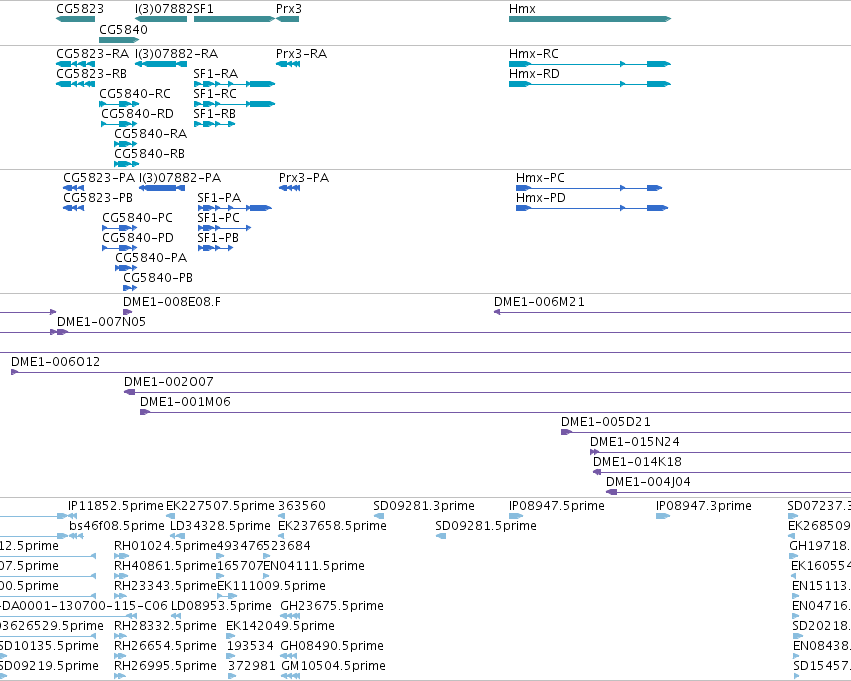This screenshot has height=681, width=851.
Task: Click the CG5823-RA label
Action: (x=93, y=54)
